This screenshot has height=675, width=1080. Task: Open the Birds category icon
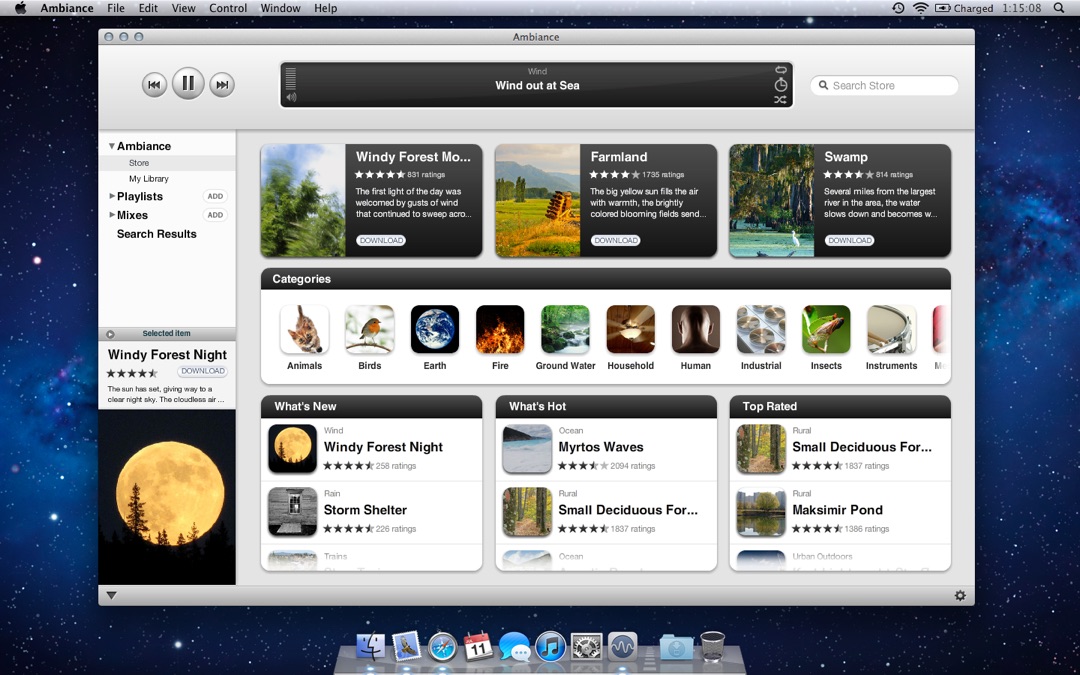(x=370, y=329)
